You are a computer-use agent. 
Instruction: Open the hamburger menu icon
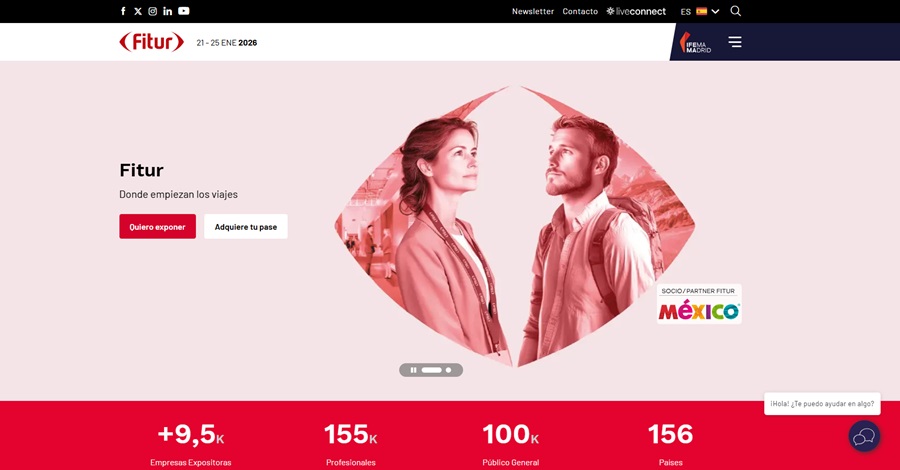click(x=735, y=42)
